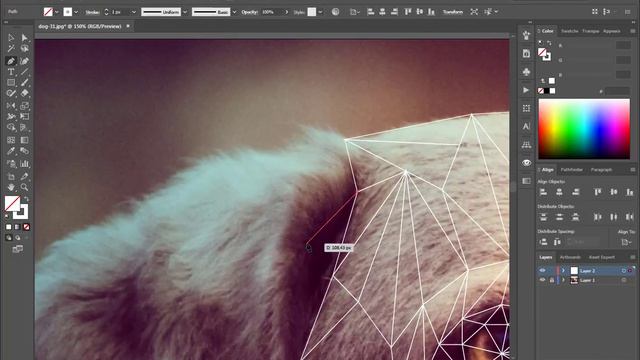Open the Actions panel play icon
This screenshot has height=360, width=640.
(526, 90)
